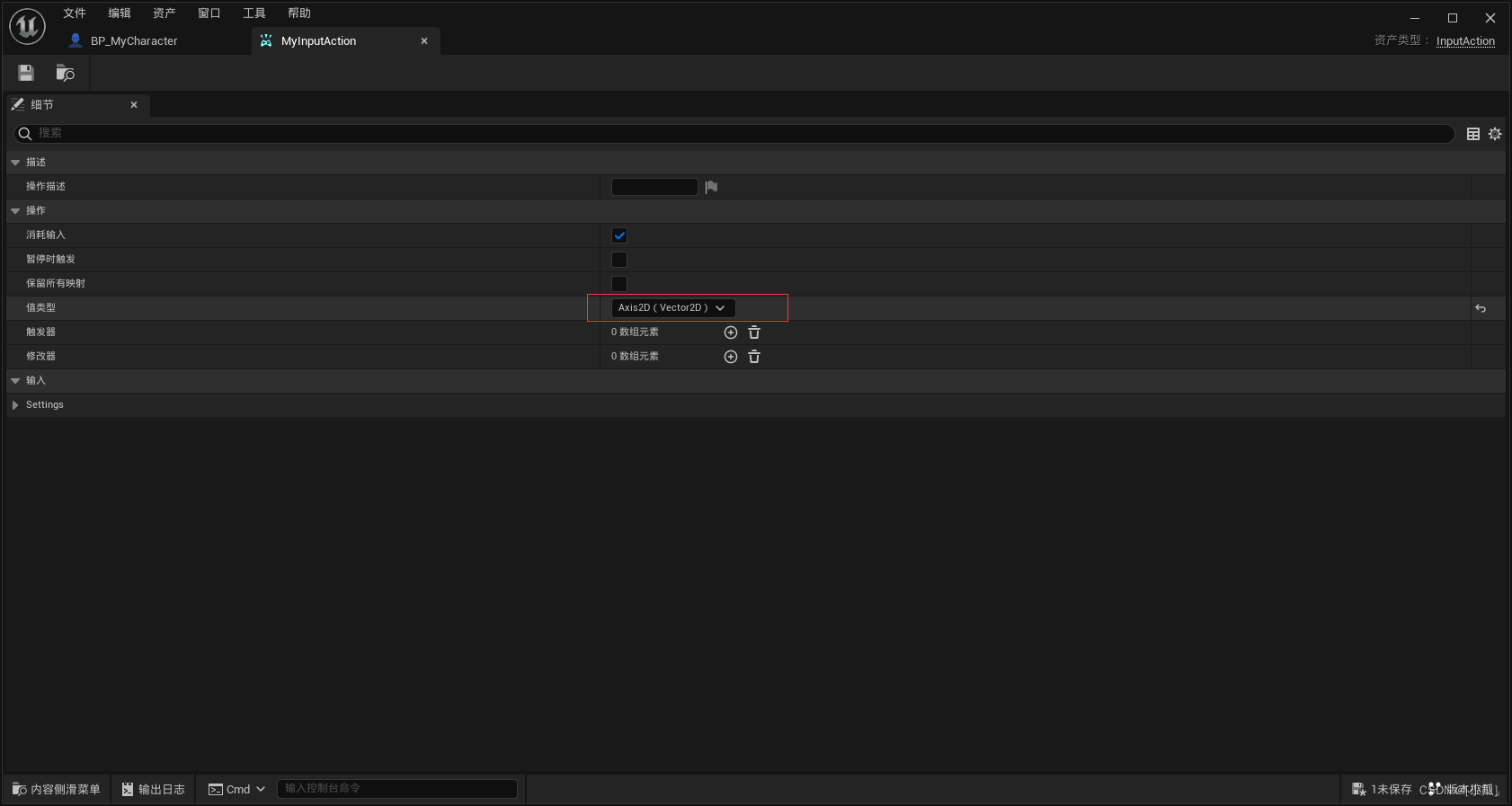Switch to the BP_MyCharacter tab

click(x=134, y=40)
